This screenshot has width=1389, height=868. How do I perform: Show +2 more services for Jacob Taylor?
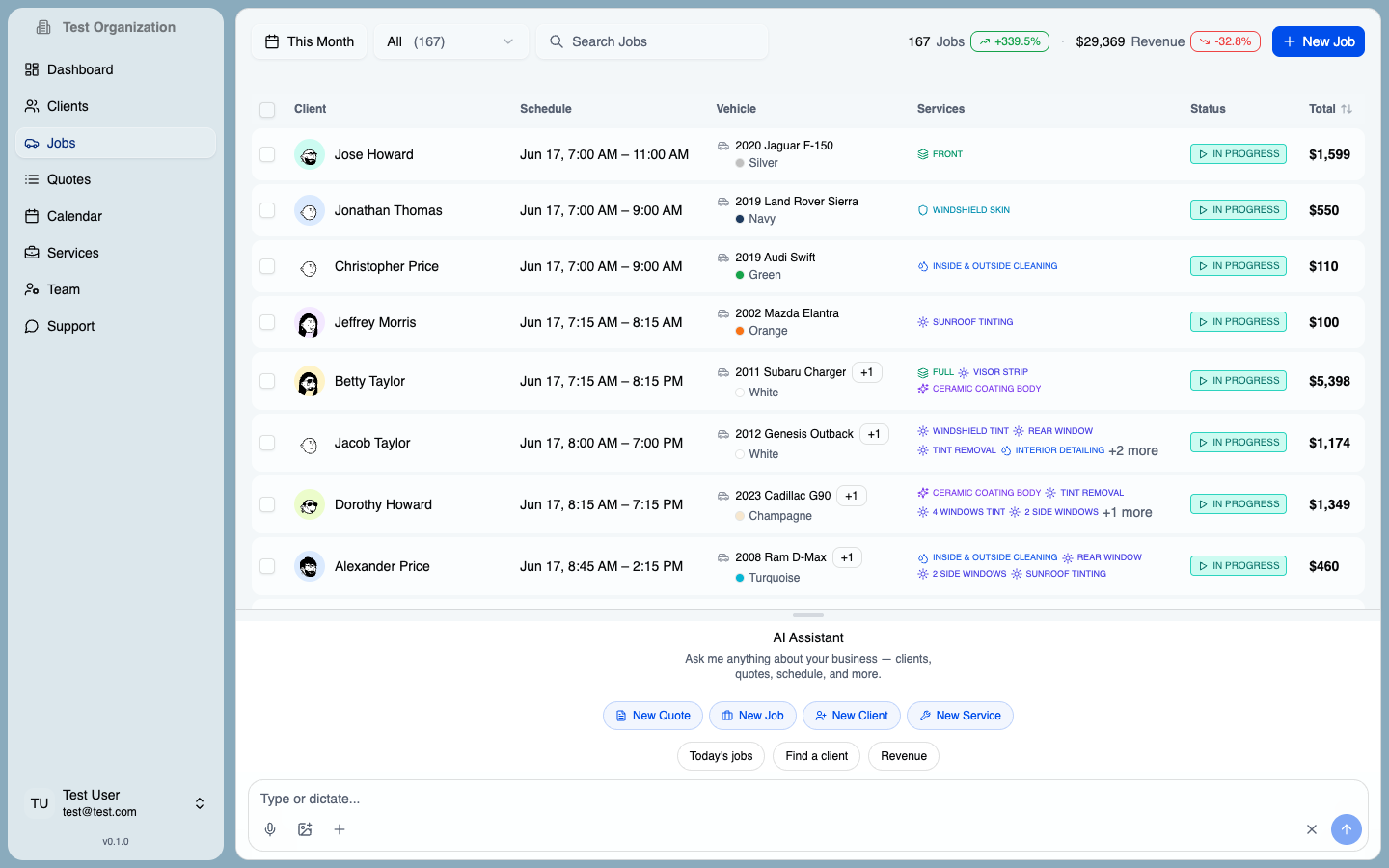point(1133,450)
